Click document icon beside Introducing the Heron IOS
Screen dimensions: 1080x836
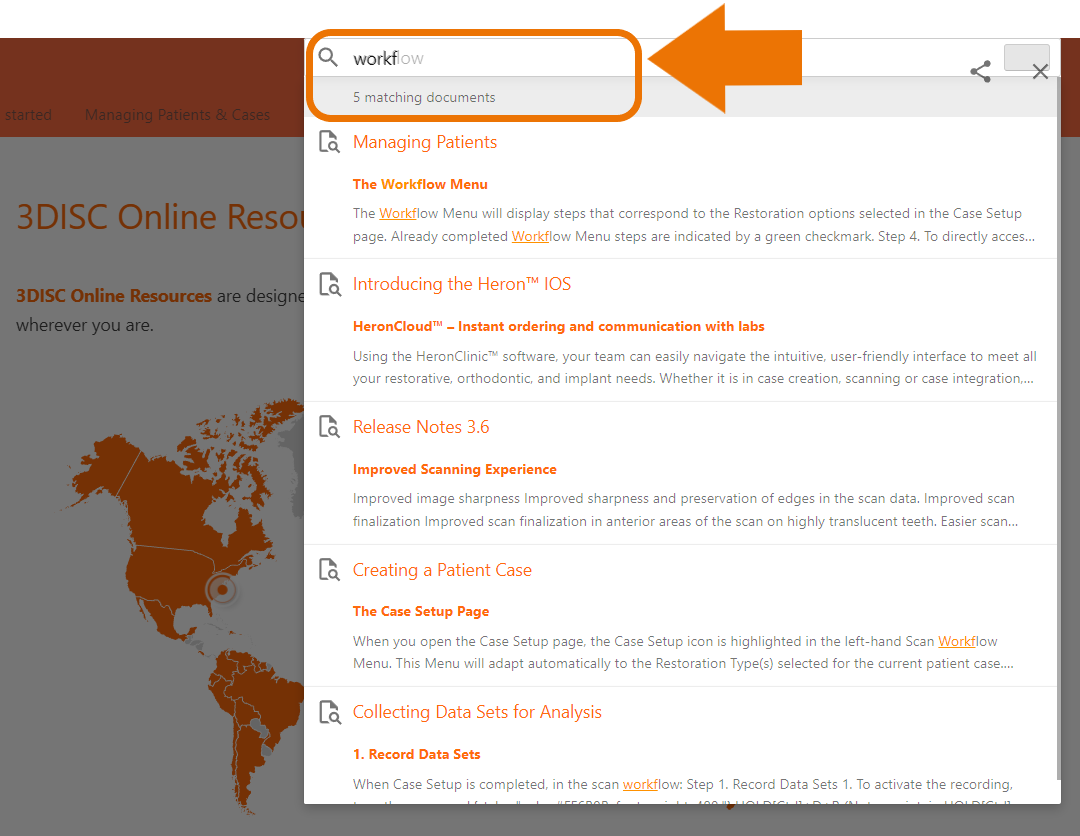coord(329,284)
